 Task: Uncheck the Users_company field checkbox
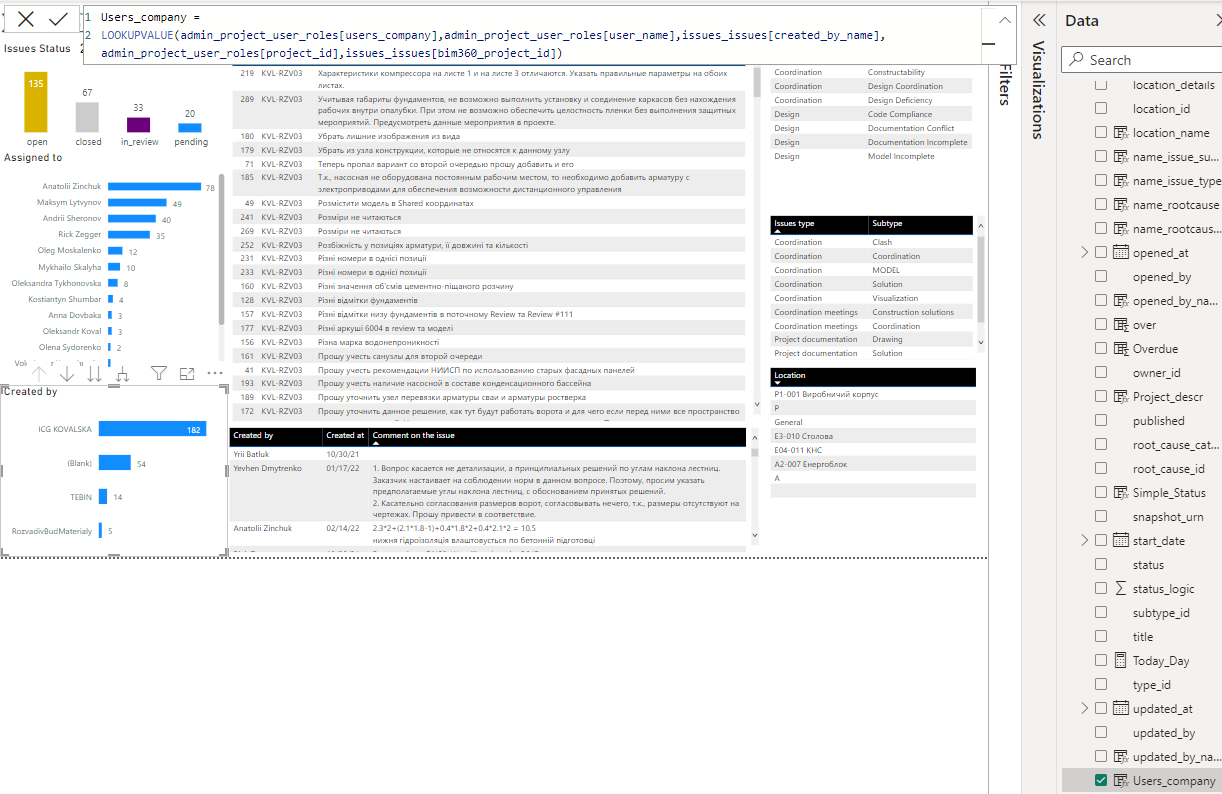1101,781
